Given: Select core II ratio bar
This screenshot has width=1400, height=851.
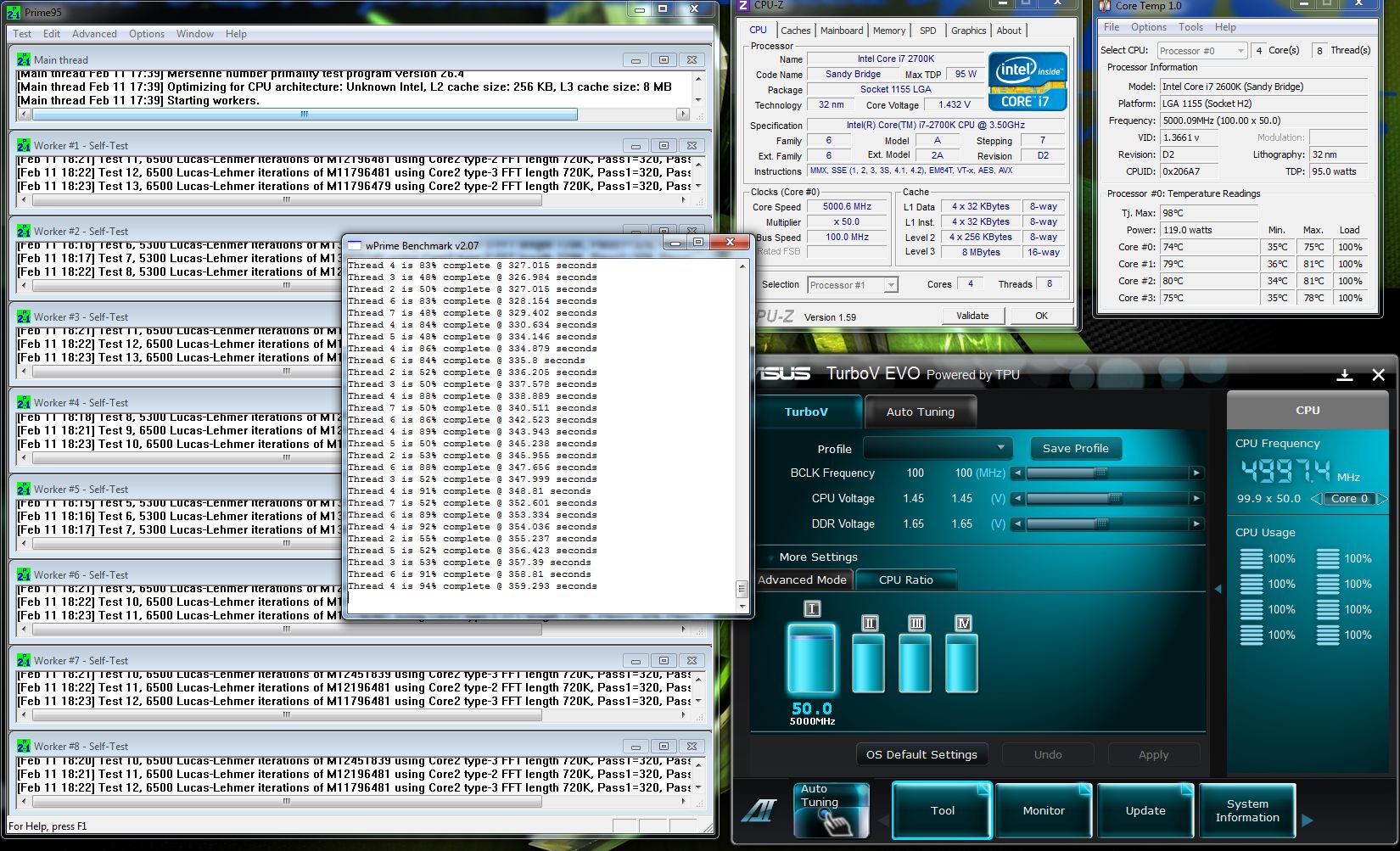Looking at the screenshot, I should 869,663.
